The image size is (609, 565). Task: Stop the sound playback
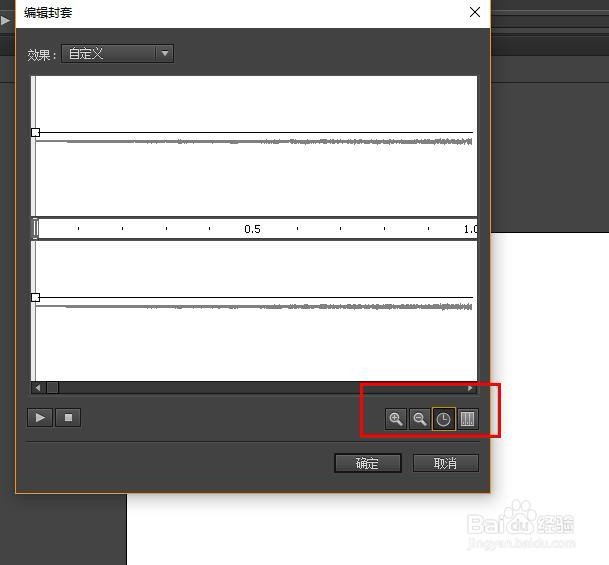point(68,418)
